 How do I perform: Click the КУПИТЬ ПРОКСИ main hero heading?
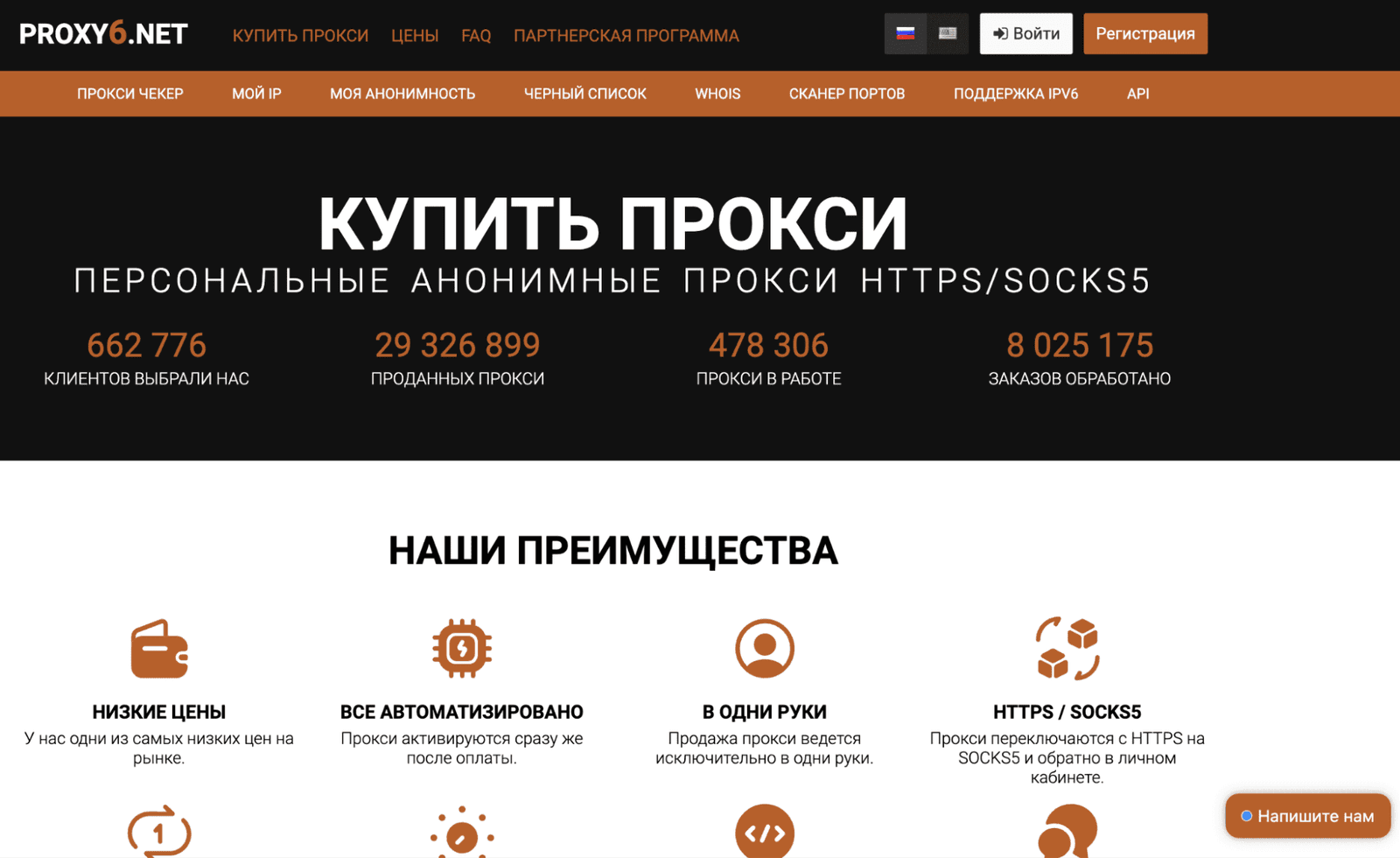click(x=612, y=224)
